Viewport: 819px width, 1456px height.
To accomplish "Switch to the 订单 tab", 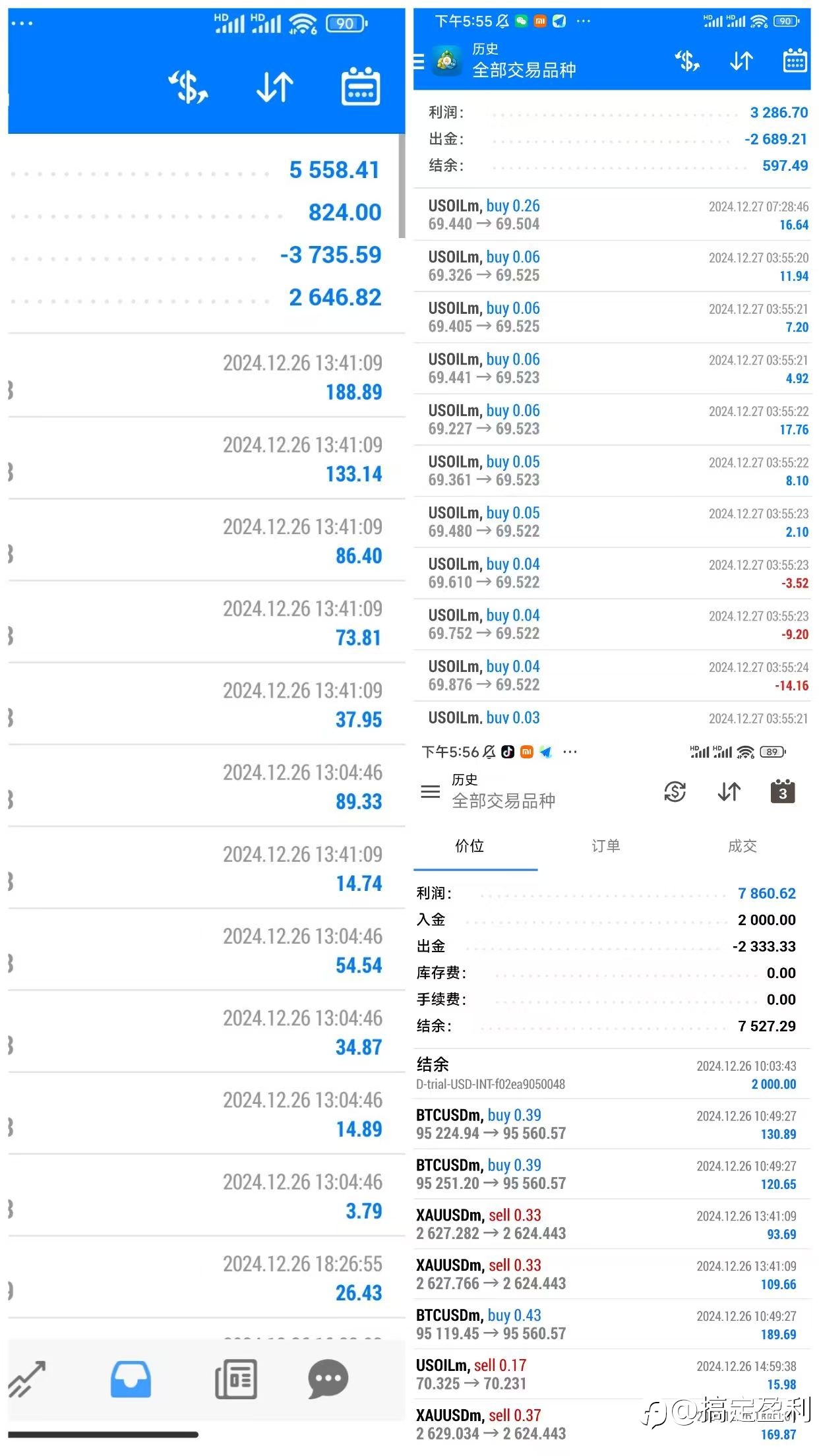I will [605, 846].
